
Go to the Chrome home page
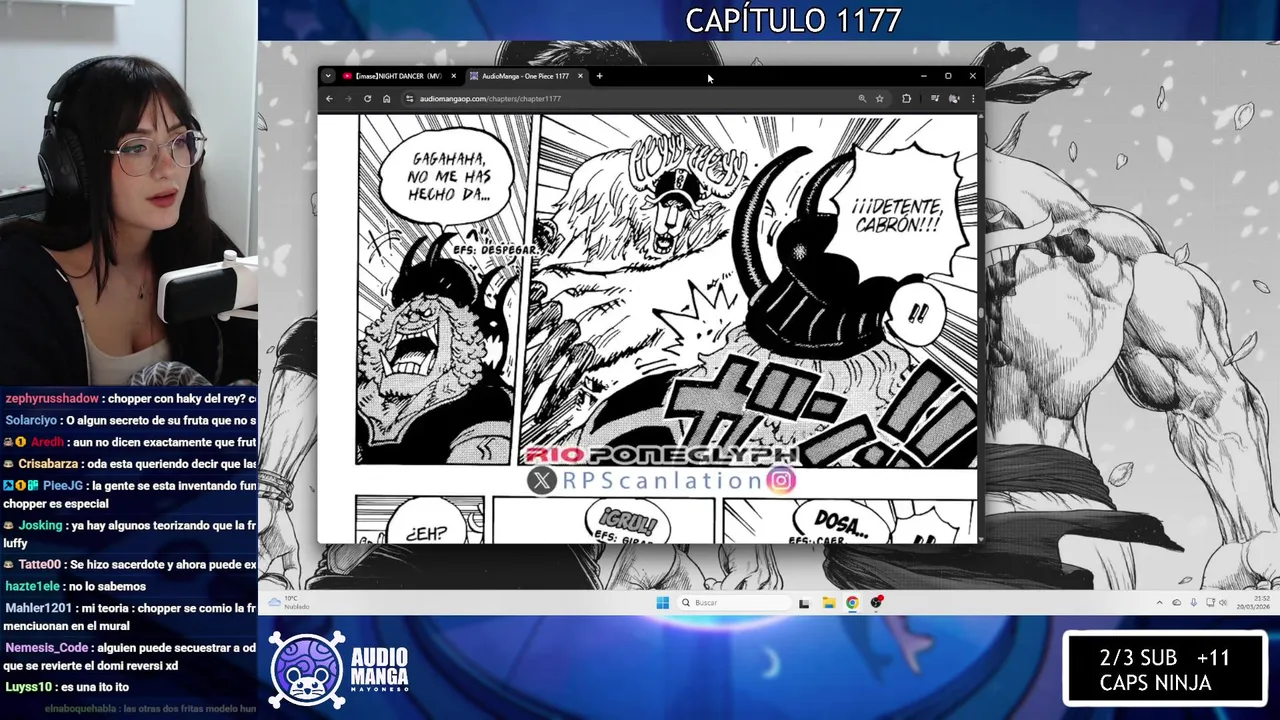pos(386,99)
